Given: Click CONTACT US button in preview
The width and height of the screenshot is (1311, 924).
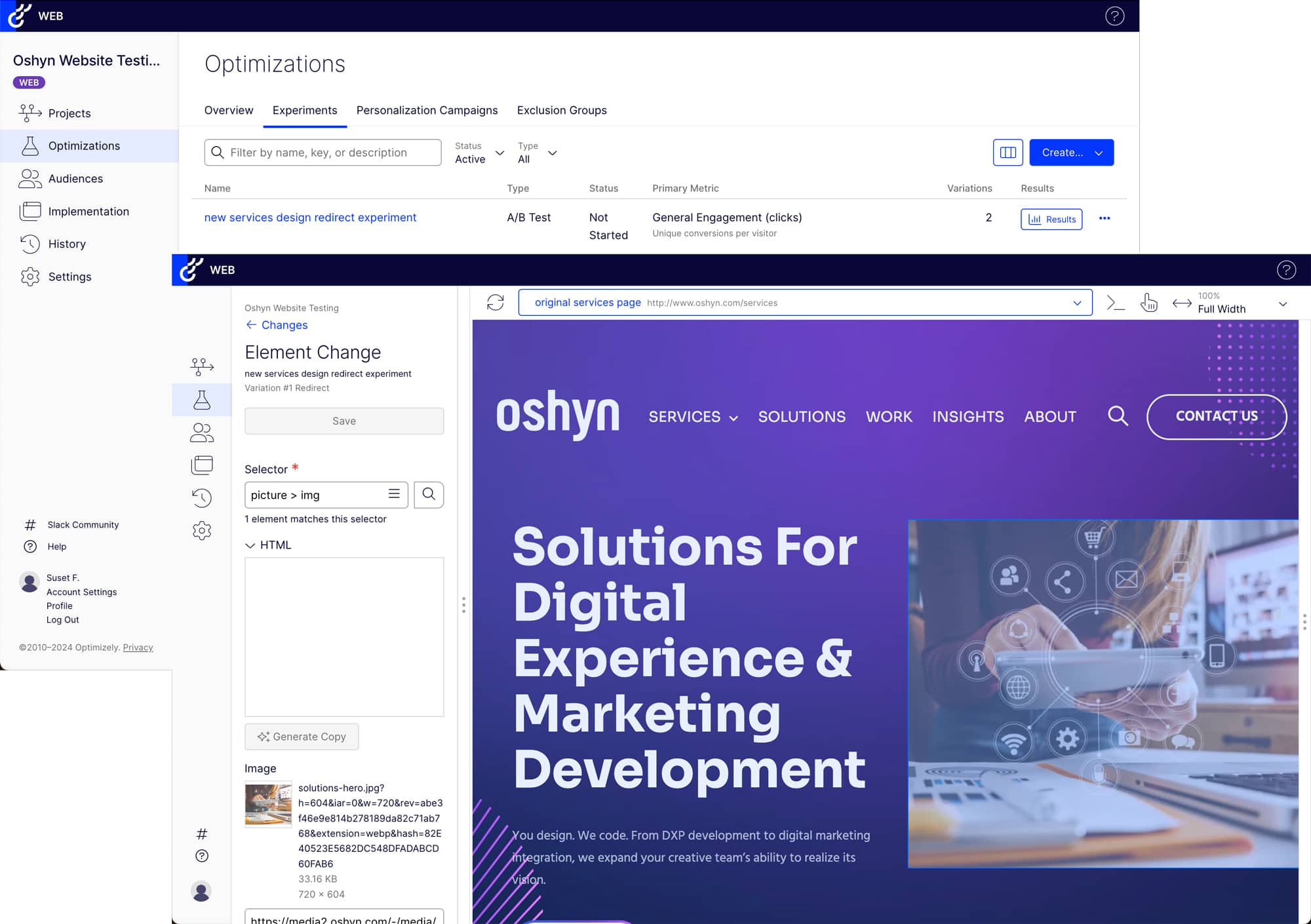Looking at the screenshot, I should (1217, 416).
